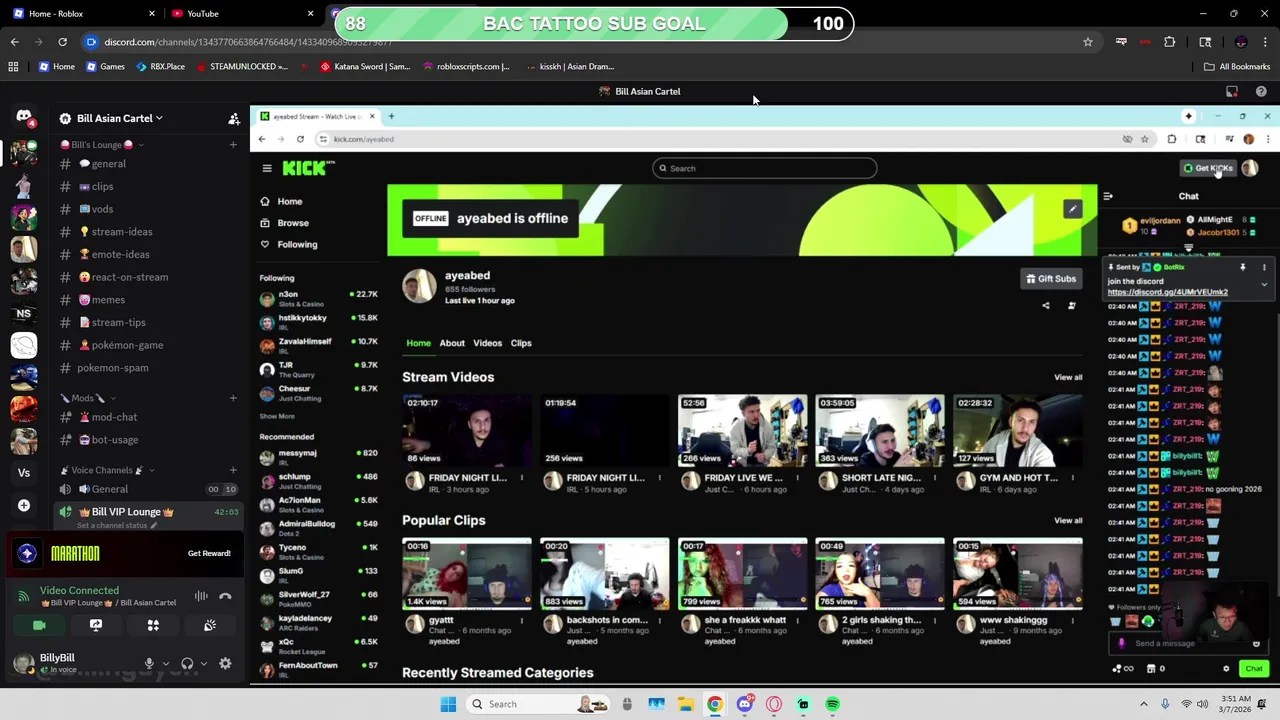1280x720 pixels.
Task: Open Discord help icon
Action: 1261,91
